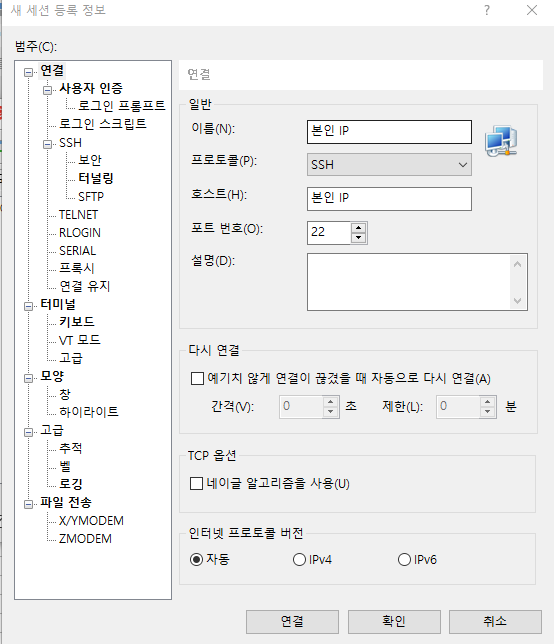The image size is (554, 644).
Task: Select 터널링 tree item
Action: point(96,178)
